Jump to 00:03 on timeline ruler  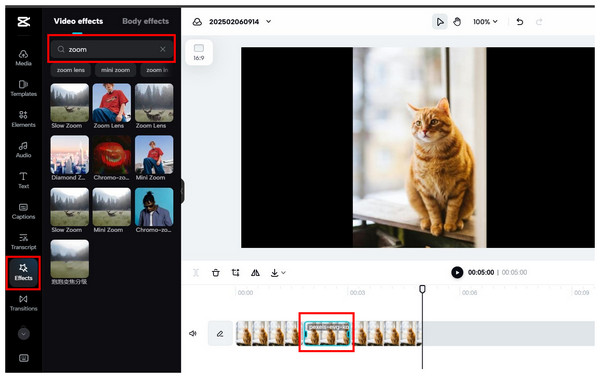tap(357, 293)
